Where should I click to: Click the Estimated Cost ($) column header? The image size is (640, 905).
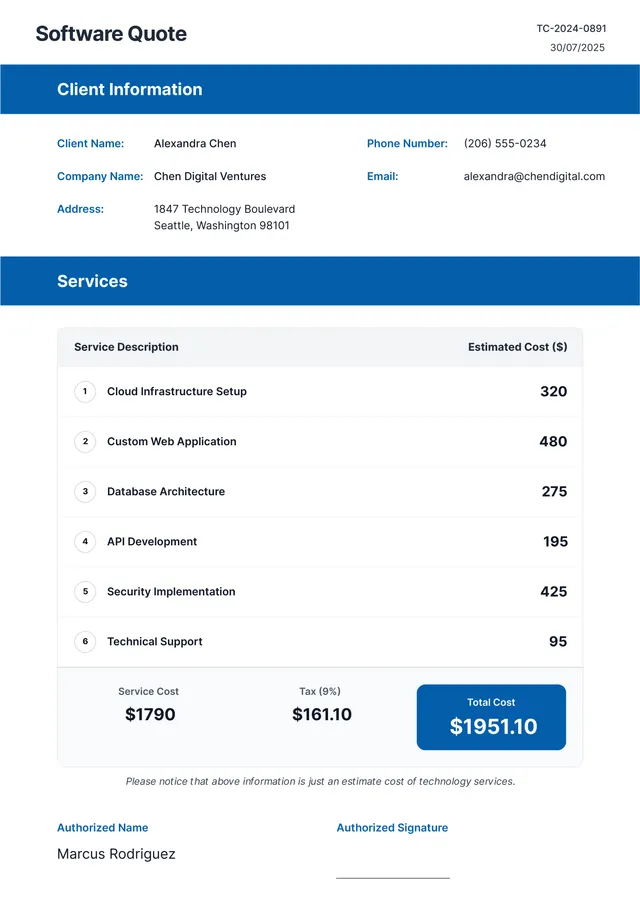point(518,347)
